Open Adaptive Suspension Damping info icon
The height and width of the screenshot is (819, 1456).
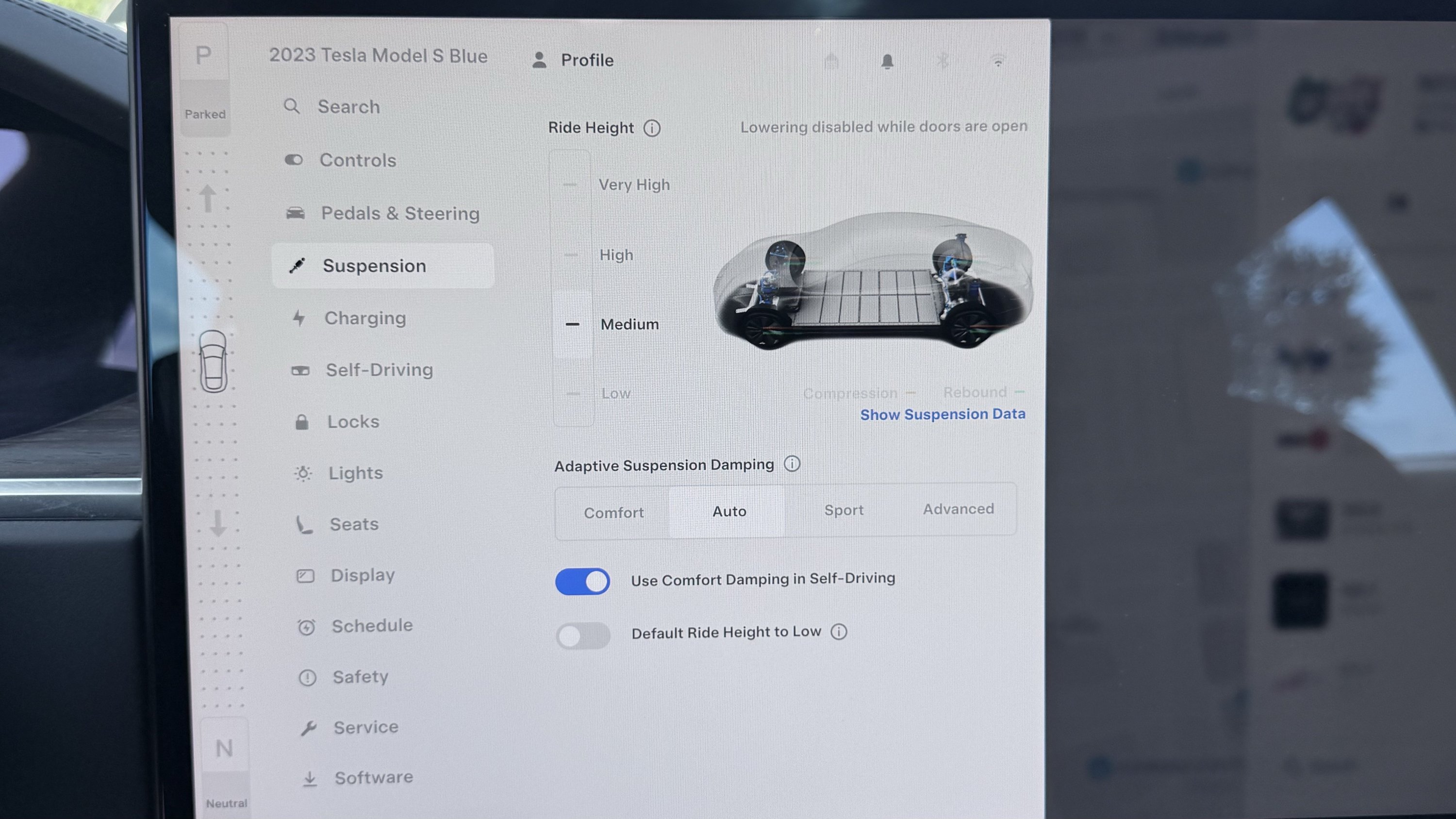[x=792, y=464]
